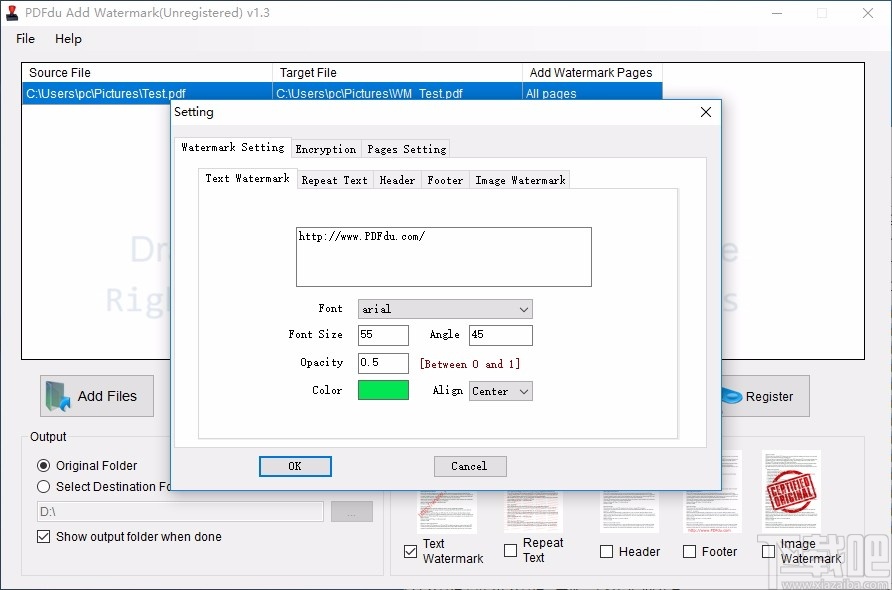Screen dimensions: 892x590
Task: Switch to the Pages Setting tab
Action: (x=406, y=149)
